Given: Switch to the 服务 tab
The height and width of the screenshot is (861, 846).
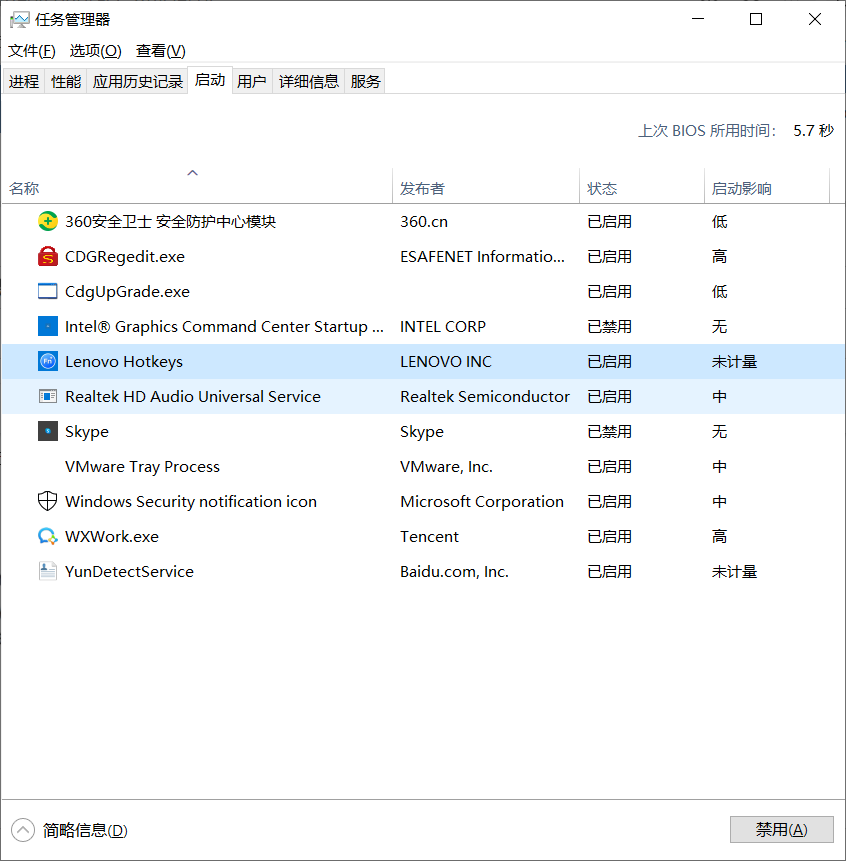Looking at the screenshot, I should (366, 81).
